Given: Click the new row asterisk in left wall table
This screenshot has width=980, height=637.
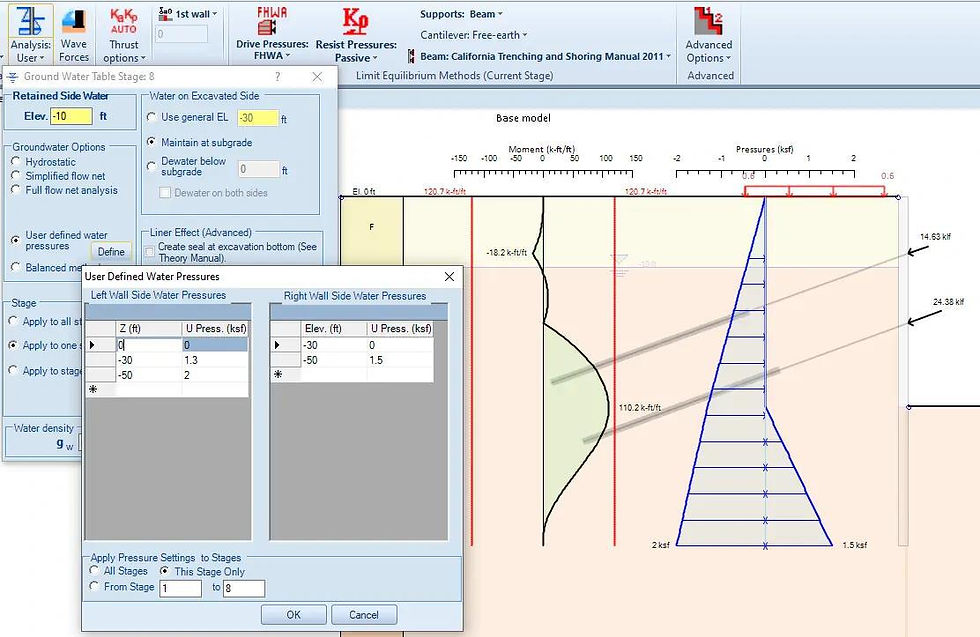Looking at the screenshot, I should [93, 389].
